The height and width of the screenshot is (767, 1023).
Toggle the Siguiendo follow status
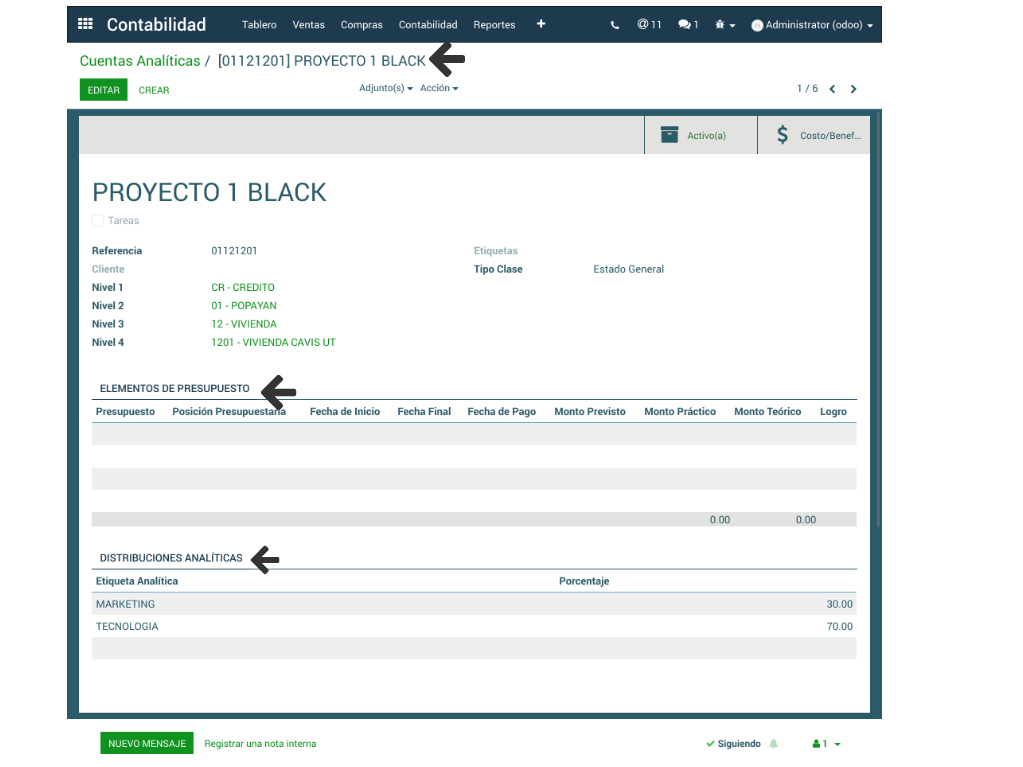click(733, 744)
